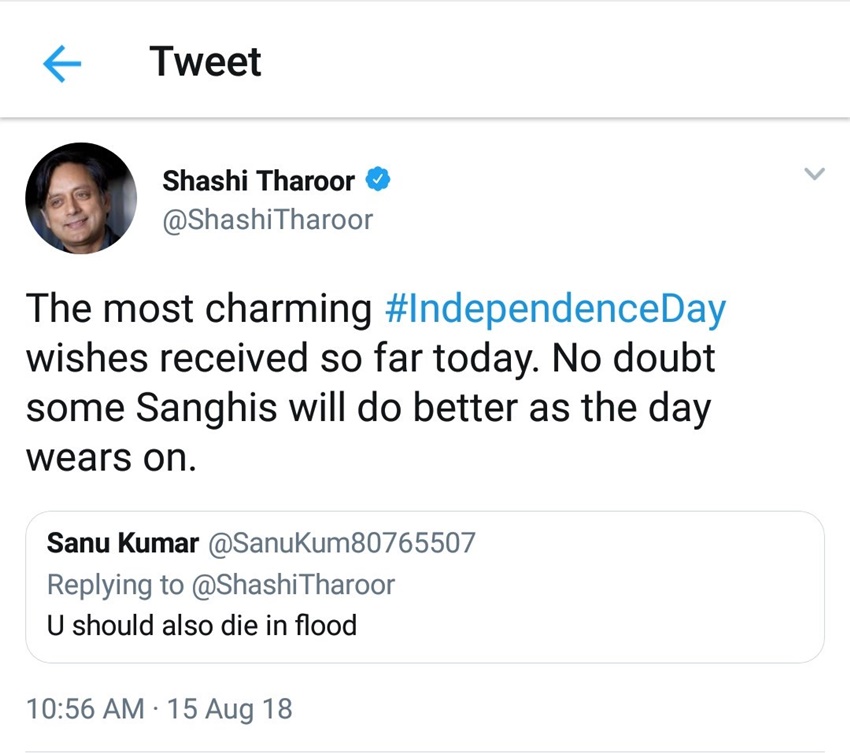Click the blue verified badge
The image size is (850, 753).
(x=377, y=181)
